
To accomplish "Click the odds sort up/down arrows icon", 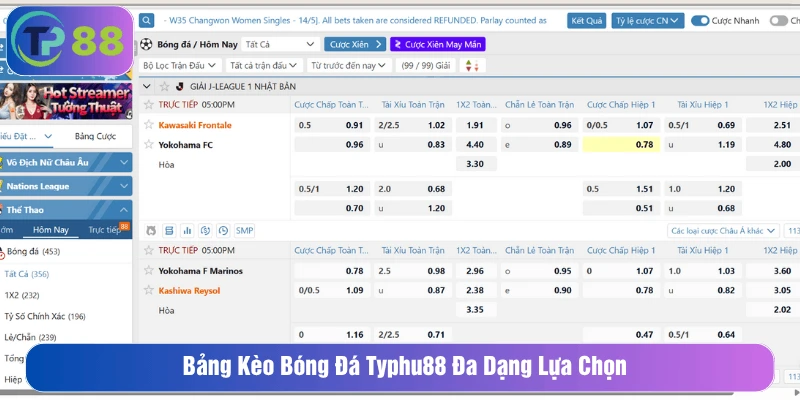I will point(472,65).
